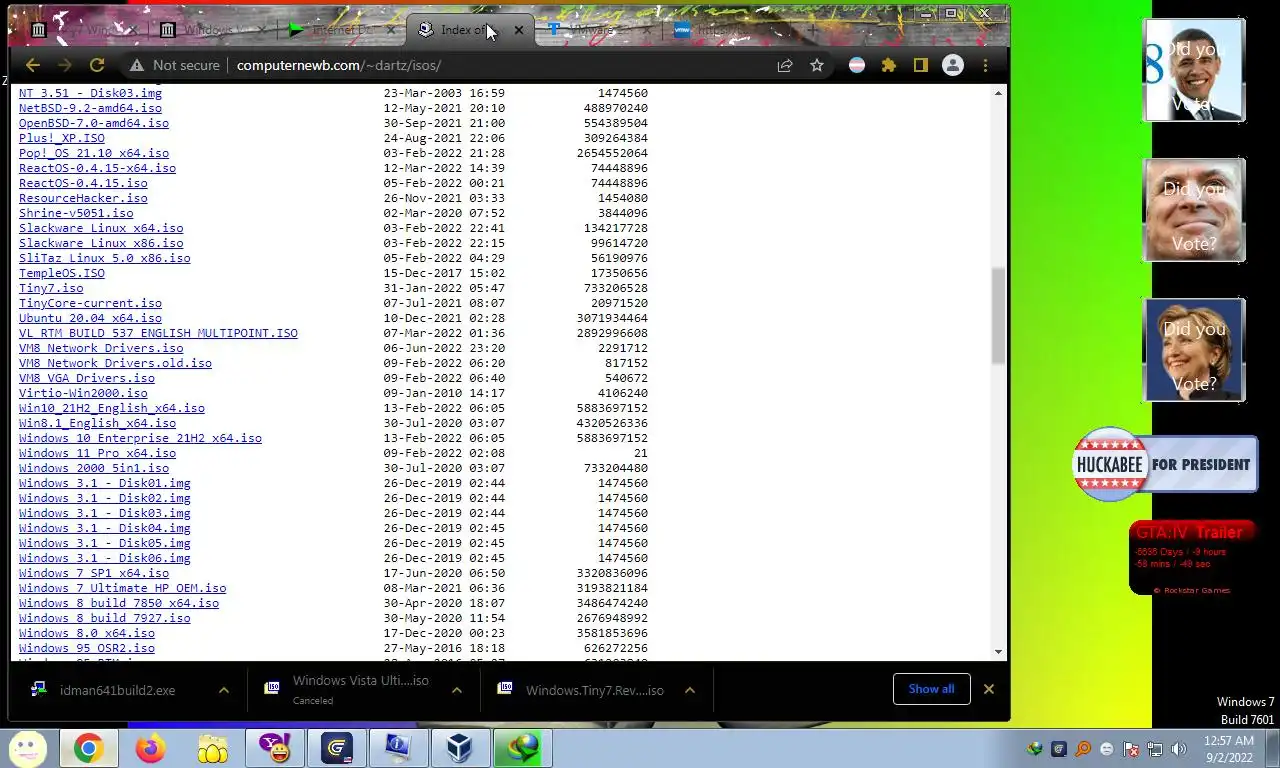Expand options for idman641build2.exe download
This screenshot has height=768, width=1280.
pos(224,690)
